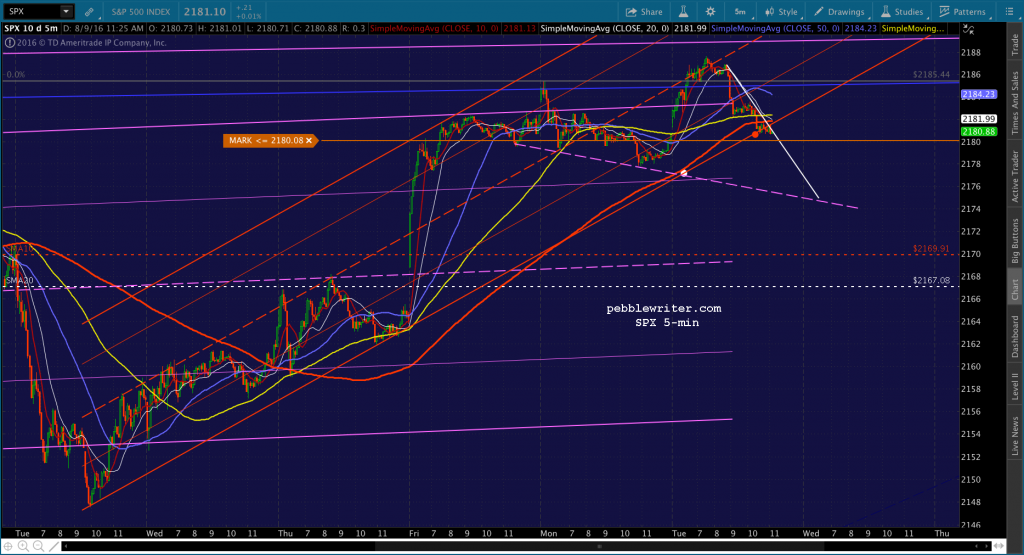
Task: Open the symbol dropdown arrow beside SPX
Action: 66,12
